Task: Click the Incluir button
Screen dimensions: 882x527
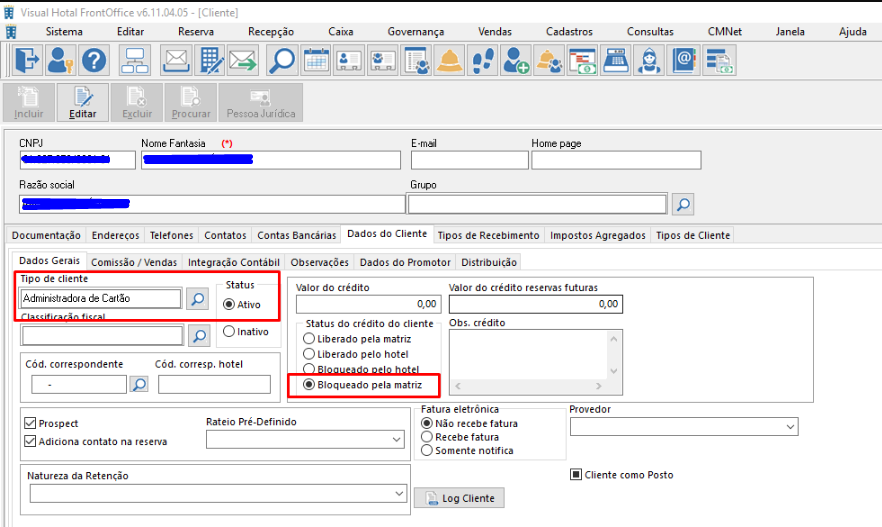Action: pos(29,102)
